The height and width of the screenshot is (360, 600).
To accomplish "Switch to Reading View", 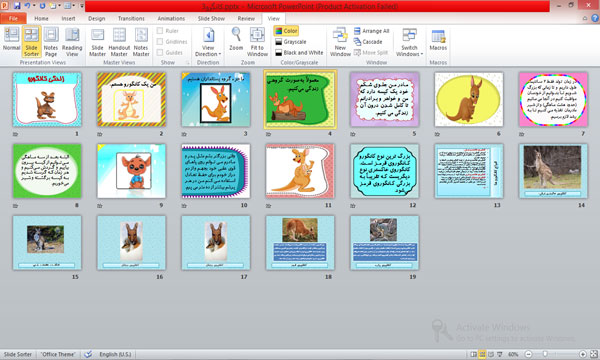I will 72,41.
